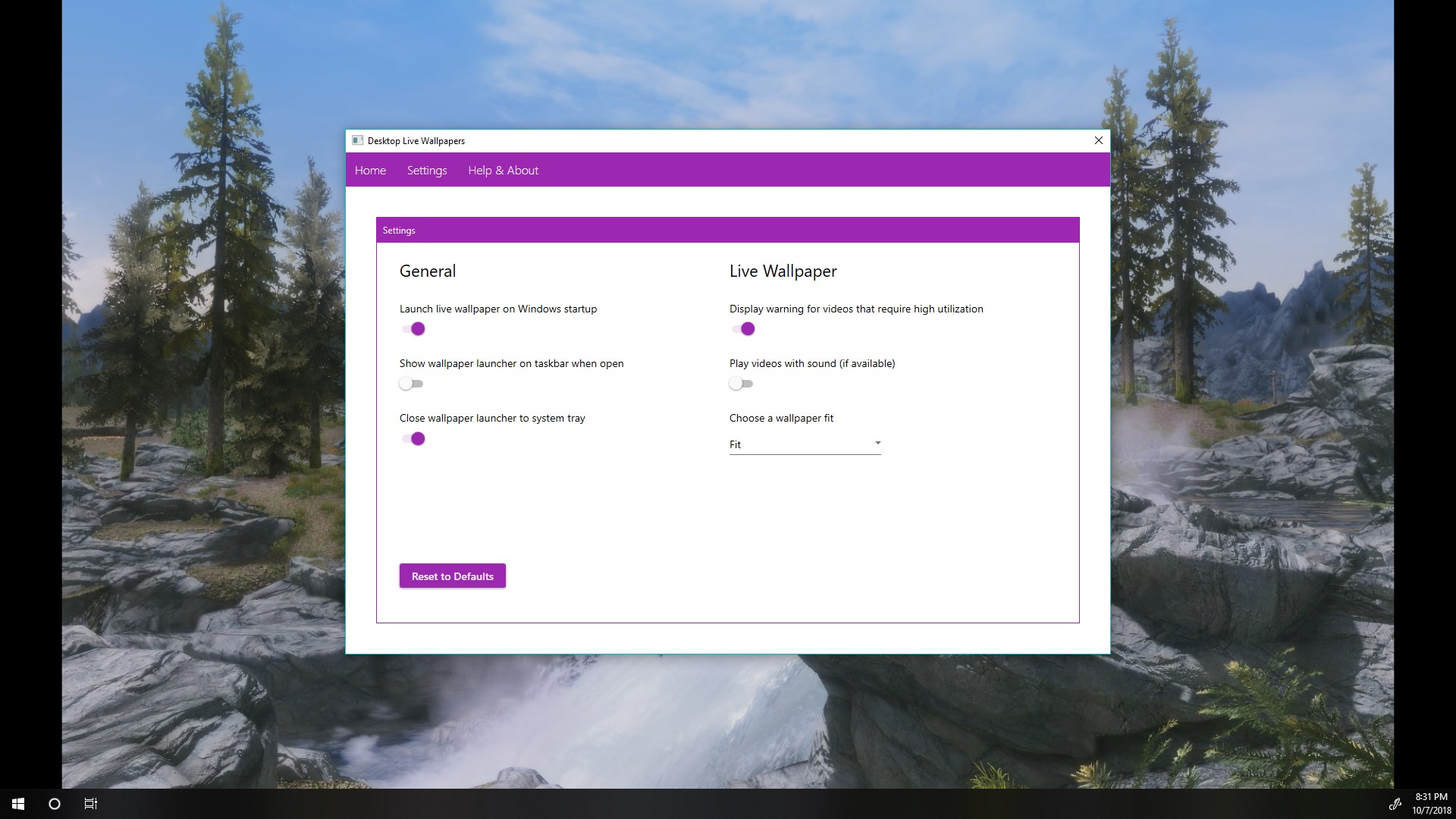Viewport: 1456px width, 819px height.
Task: Close the Desktop Live Wallpapers window
Action: click(1098, 140)
